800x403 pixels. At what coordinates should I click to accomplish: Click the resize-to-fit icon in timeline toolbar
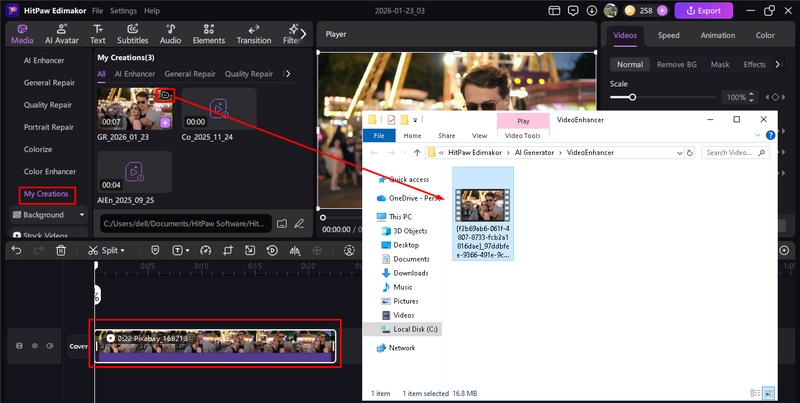(249, 250)
